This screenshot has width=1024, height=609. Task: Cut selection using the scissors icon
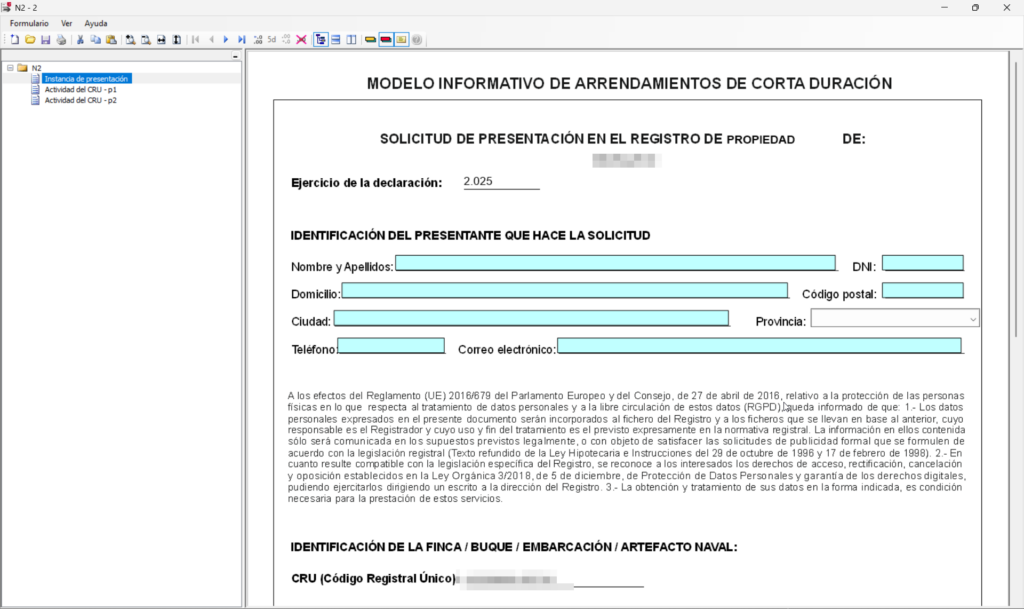pos(81,40)
